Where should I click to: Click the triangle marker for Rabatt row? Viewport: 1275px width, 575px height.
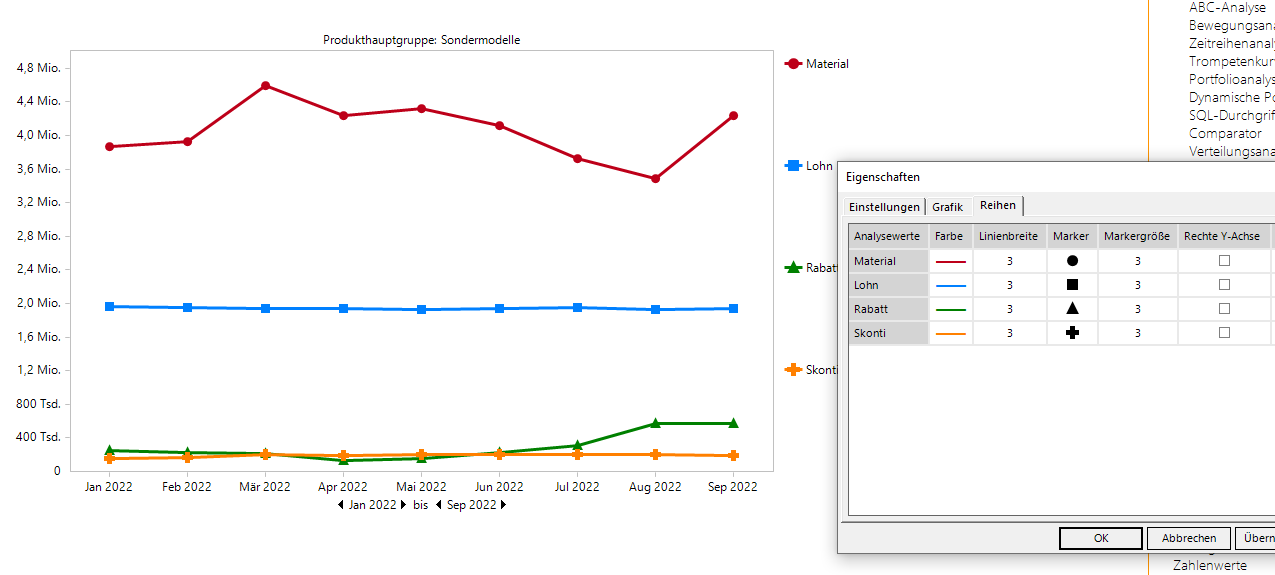tap(1072, 309)
